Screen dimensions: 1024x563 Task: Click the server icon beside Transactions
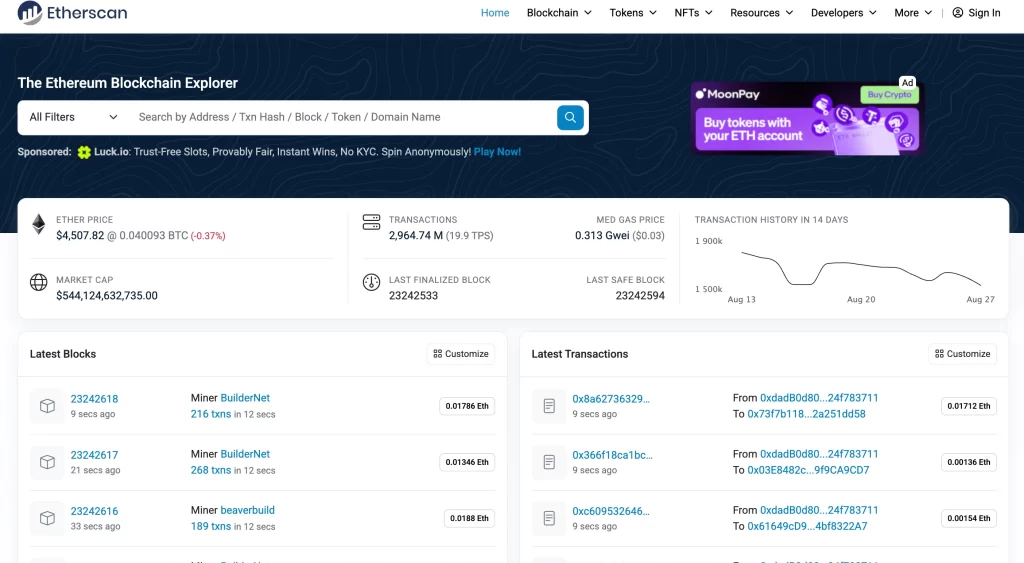click(371, 222)
